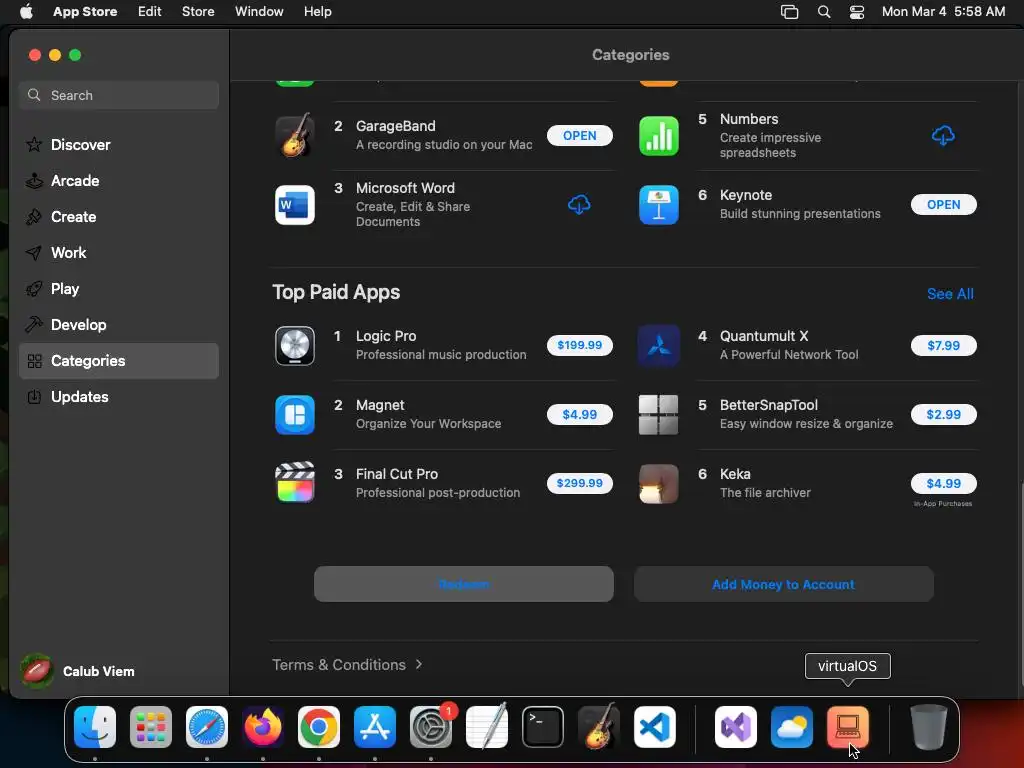The width and height of the screenshot is (1024, 768).
Task: Select the Magnet app icon
Action: (x=295, y=415)
